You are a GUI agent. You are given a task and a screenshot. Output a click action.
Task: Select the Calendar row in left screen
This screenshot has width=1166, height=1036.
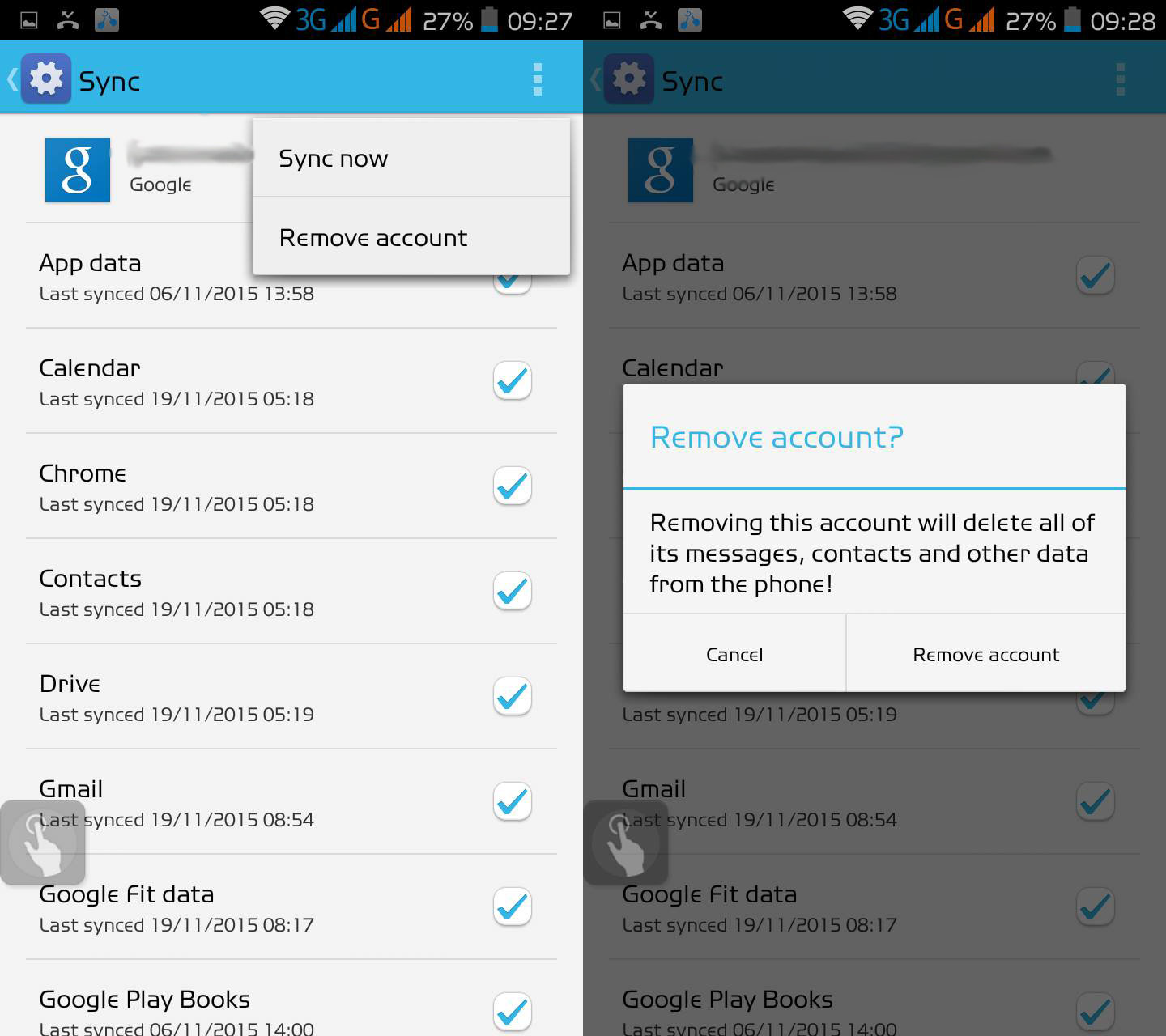click(291, 381)
